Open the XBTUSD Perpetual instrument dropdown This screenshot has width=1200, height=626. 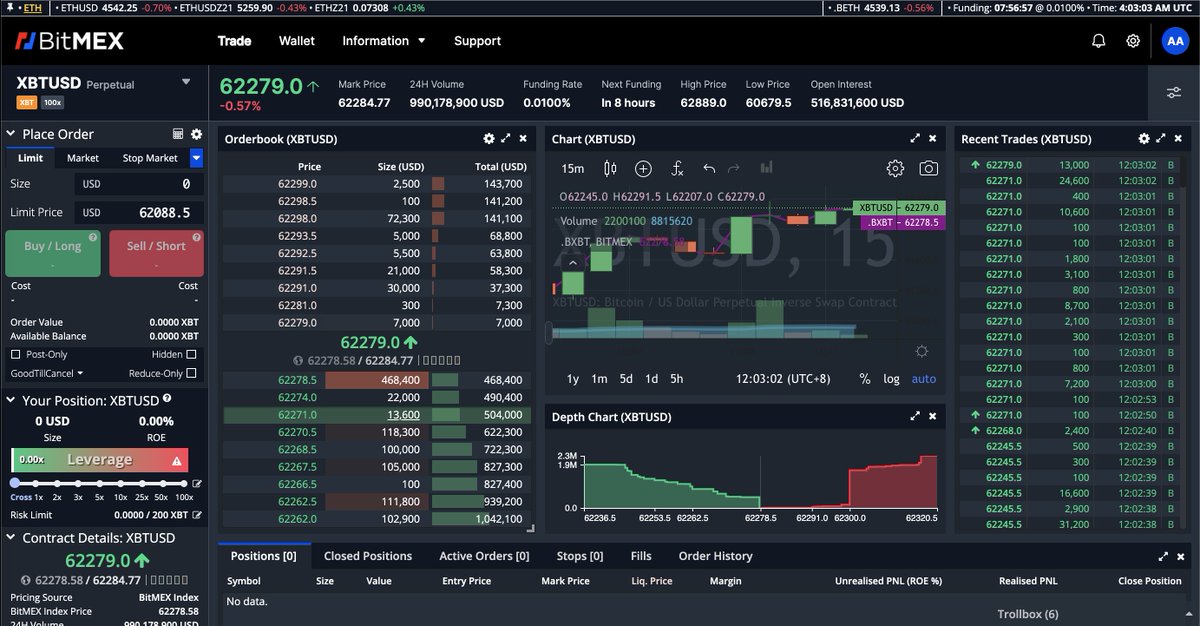point(186,83)
